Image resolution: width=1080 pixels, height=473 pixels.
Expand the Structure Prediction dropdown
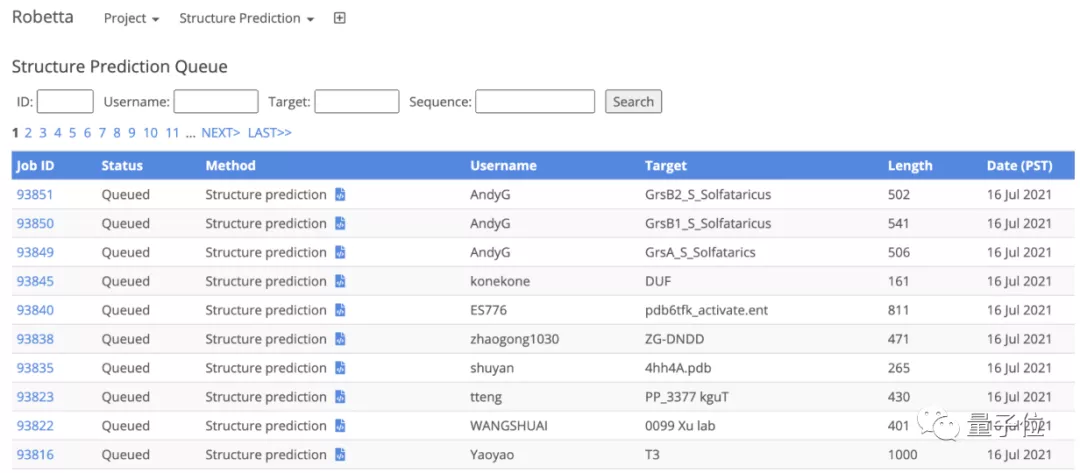tap(246, 18)
